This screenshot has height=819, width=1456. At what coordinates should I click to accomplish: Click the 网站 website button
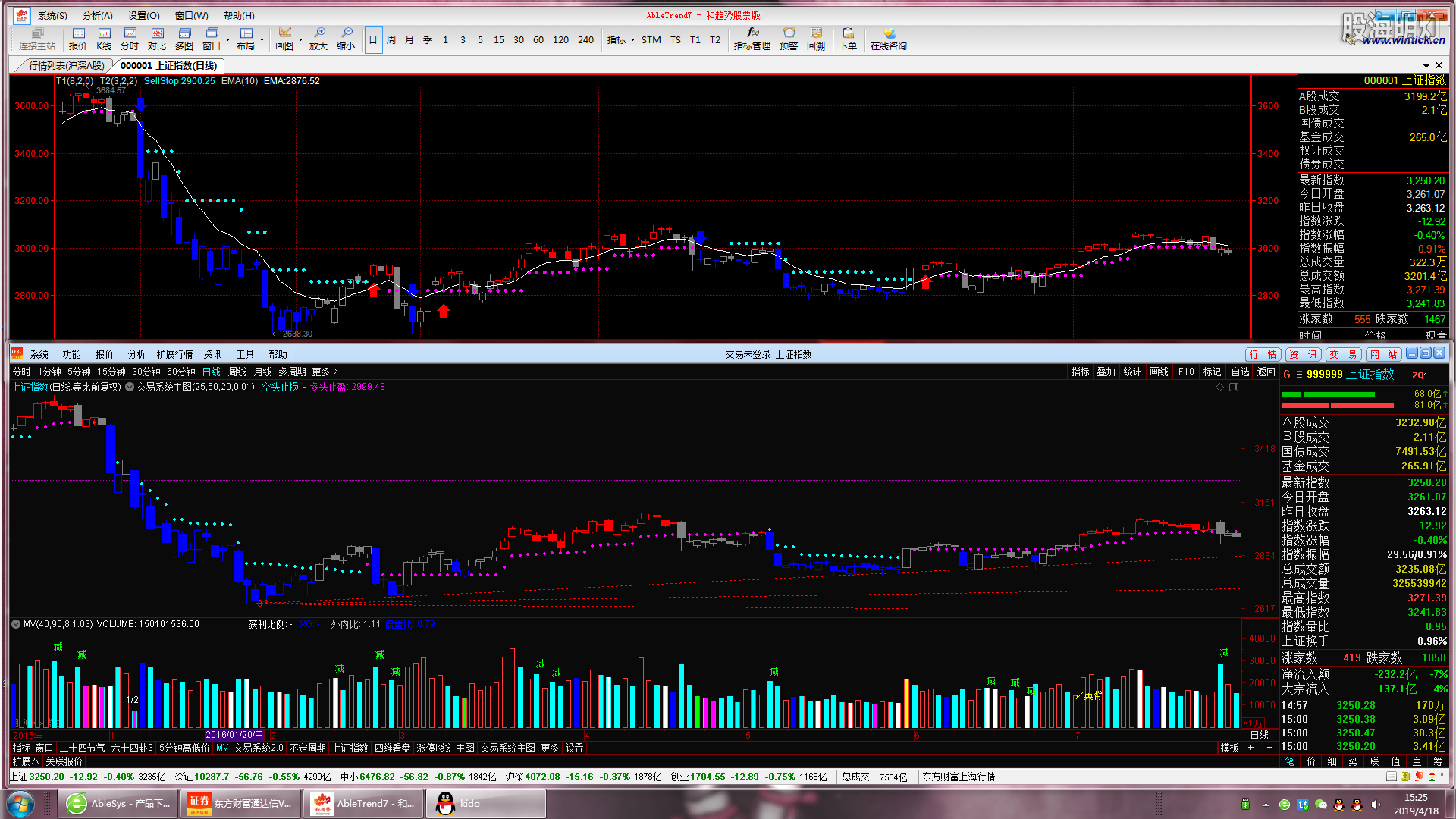tap(1384, 354)
